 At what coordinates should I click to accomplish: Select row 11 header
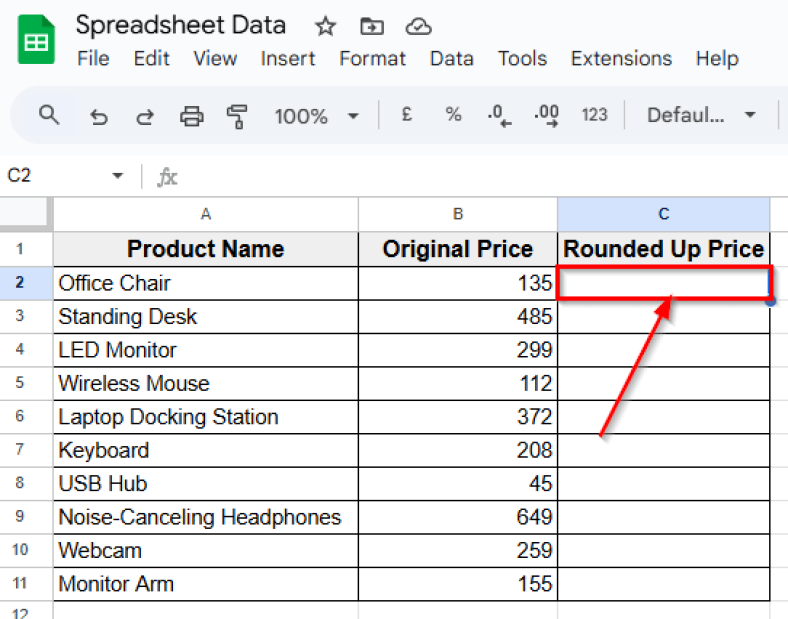pos(26,583)
